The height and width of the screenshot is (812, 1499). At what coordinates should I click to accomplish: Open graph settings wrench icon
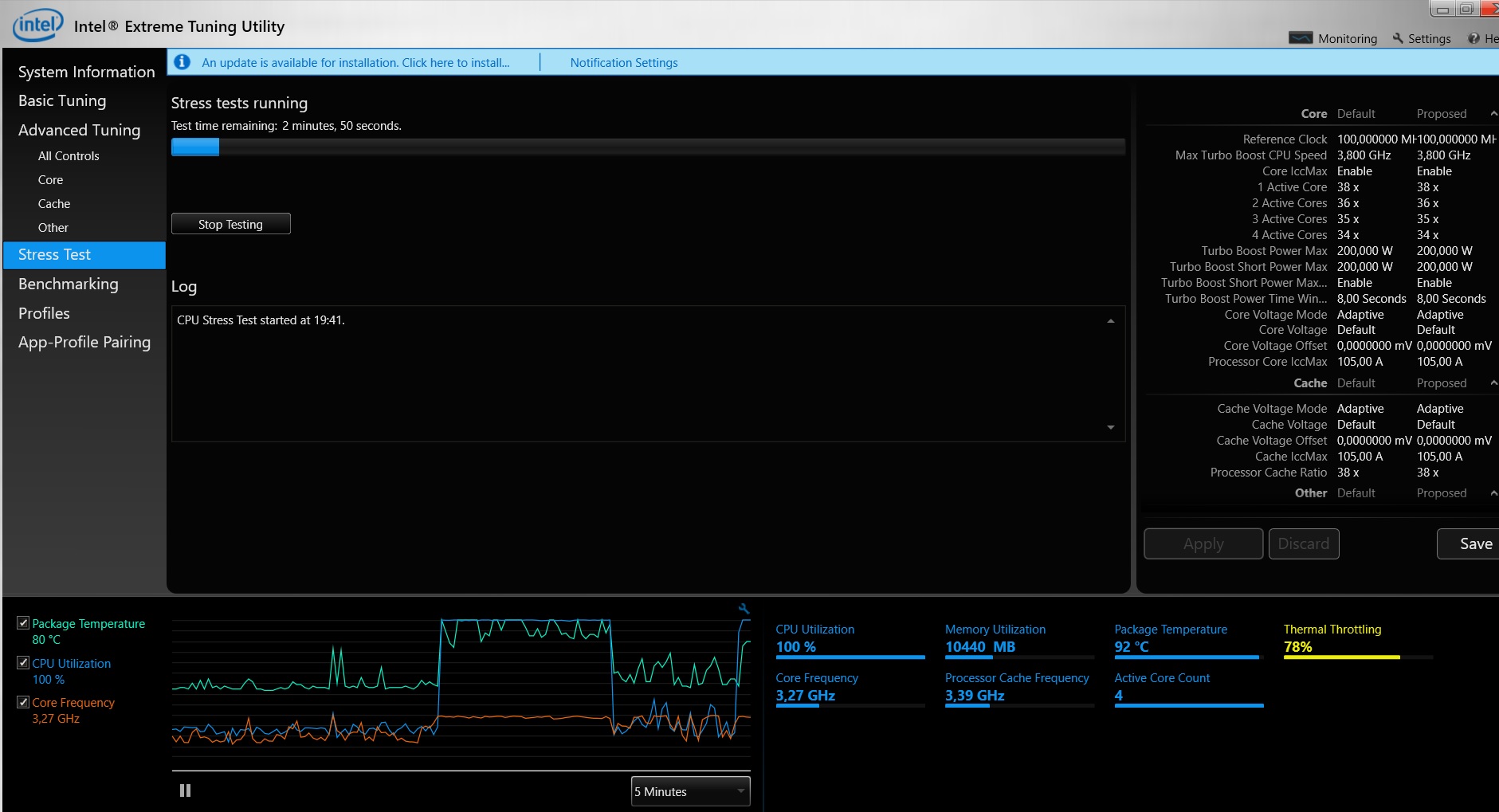(744, 609)
